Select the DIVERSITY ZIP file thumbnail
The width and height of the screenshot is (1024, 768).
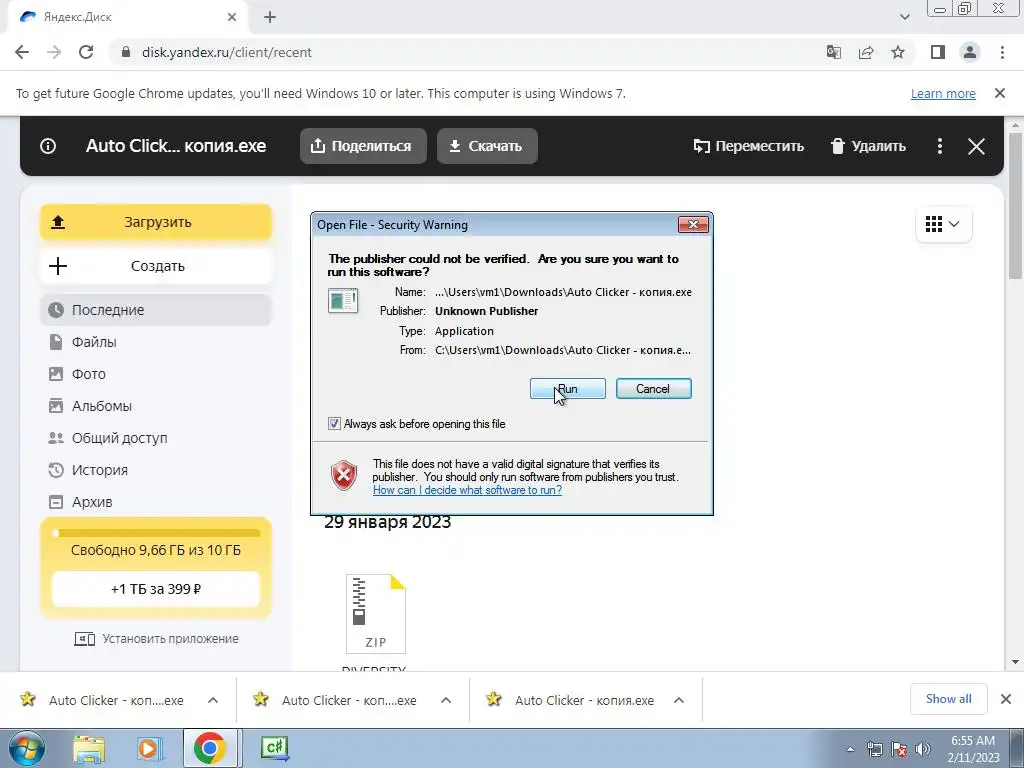click(376, 614)
